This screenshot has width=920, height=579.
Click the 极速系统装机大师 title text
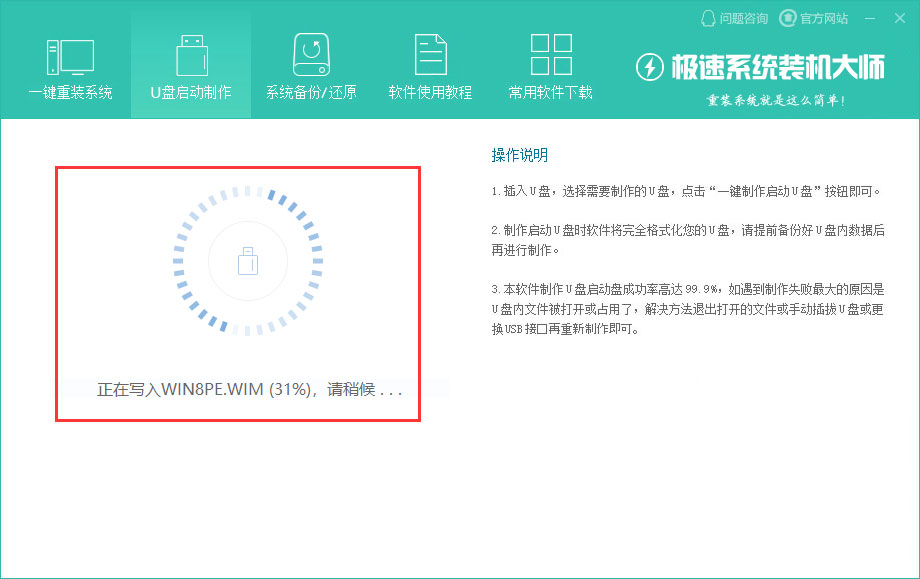777,68
